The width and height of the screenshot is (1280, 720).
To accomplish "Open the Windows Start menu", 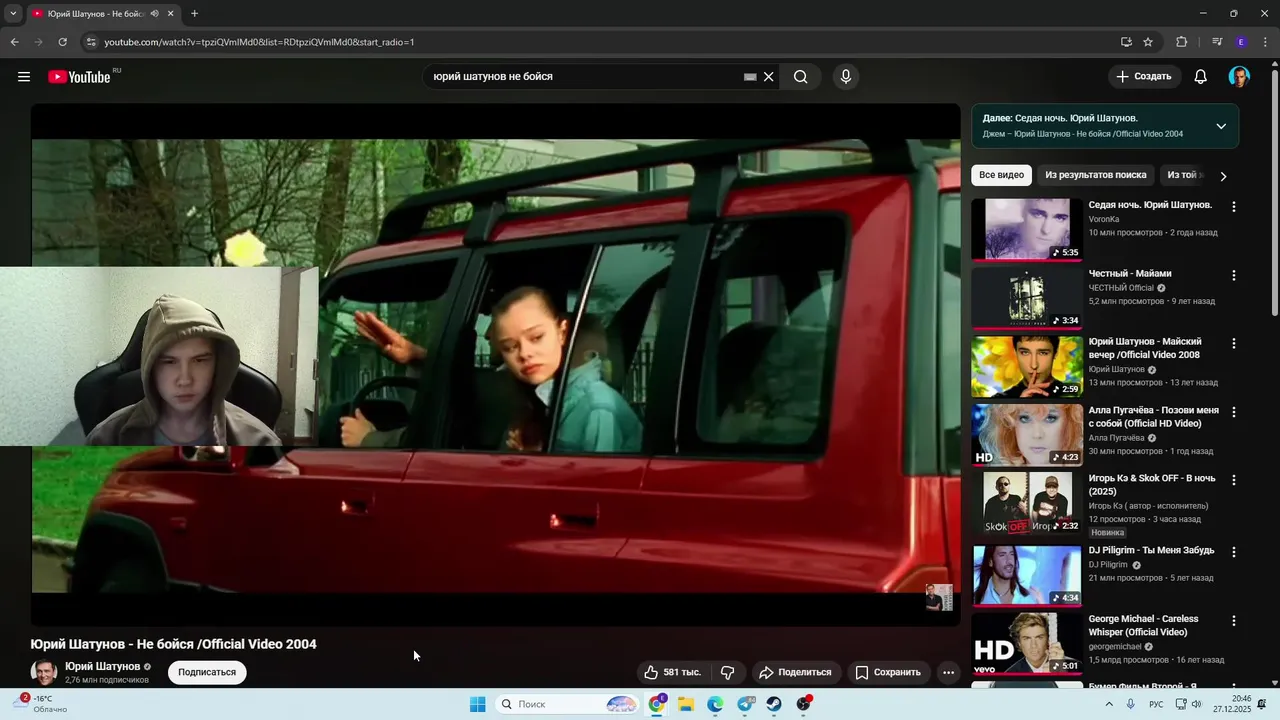I will point(478,704).
